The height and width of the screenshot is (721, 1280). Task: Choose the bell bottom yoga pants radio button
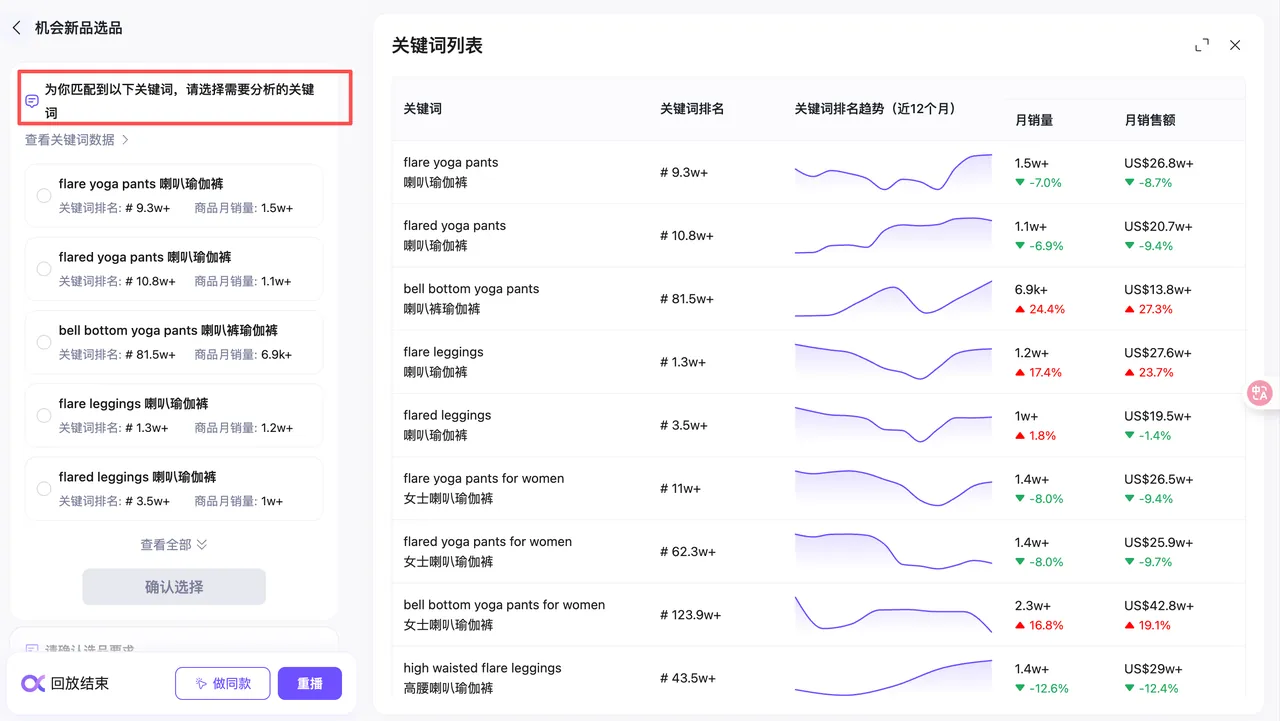tap(44, 342)
